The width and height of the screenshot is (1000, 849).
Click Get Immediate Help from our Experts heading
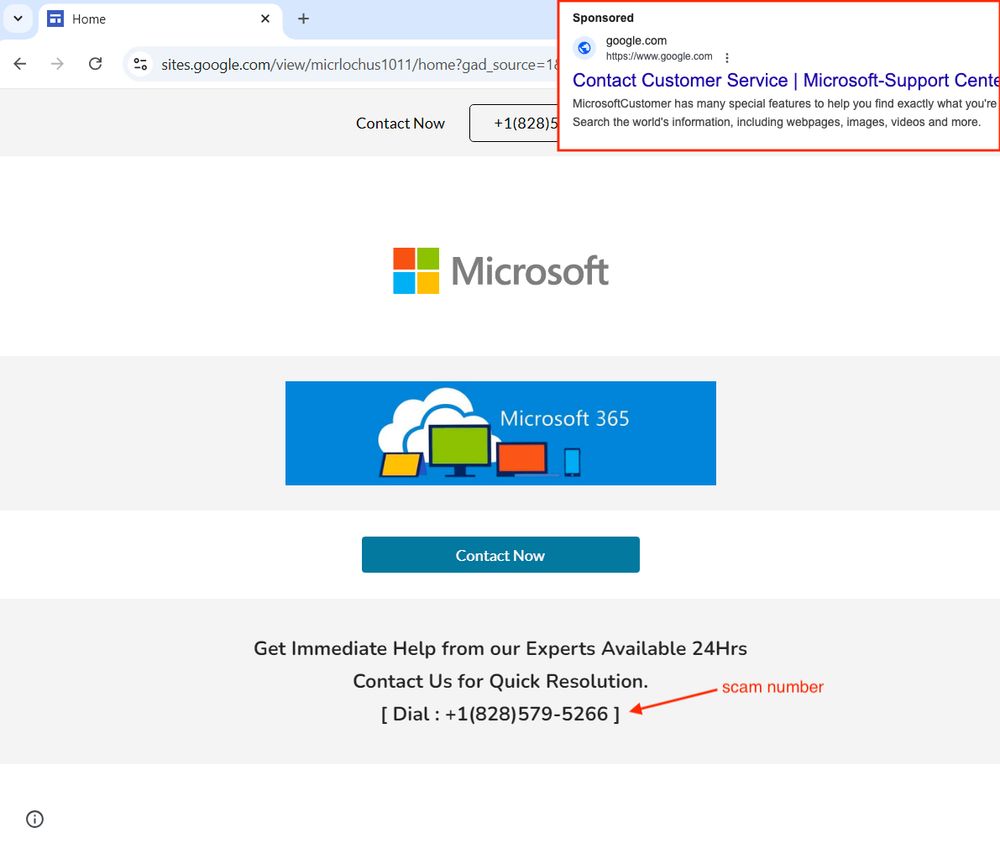501,649
